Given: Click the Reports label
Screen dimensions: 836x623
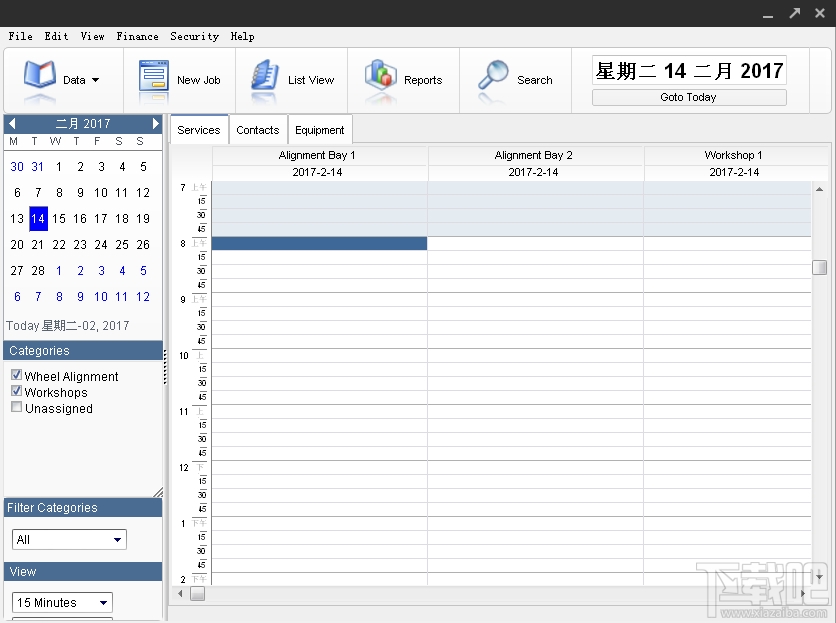Looking at the screenshot, I should [423, 80].
